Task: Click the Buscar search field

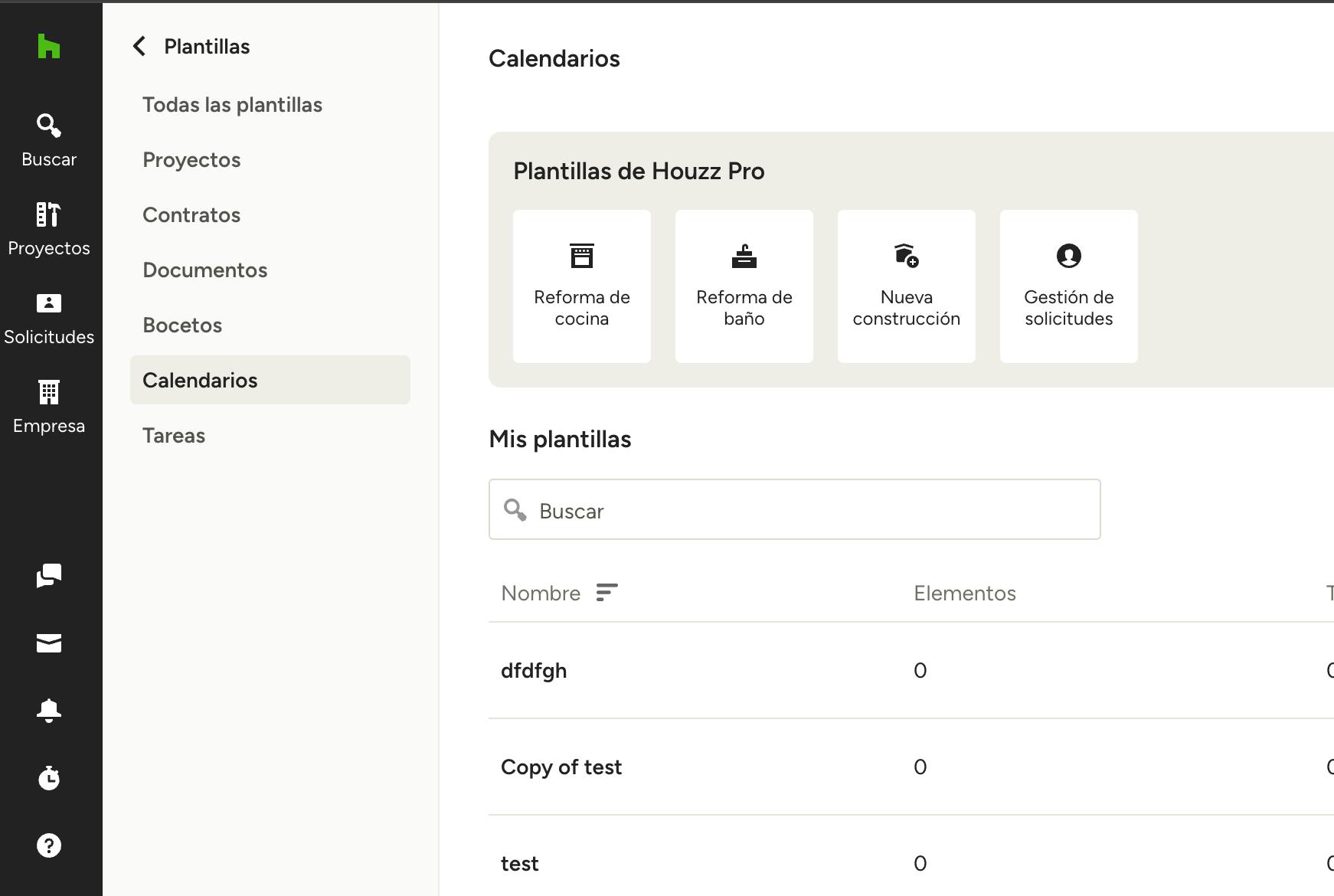Action: point(795,510)
